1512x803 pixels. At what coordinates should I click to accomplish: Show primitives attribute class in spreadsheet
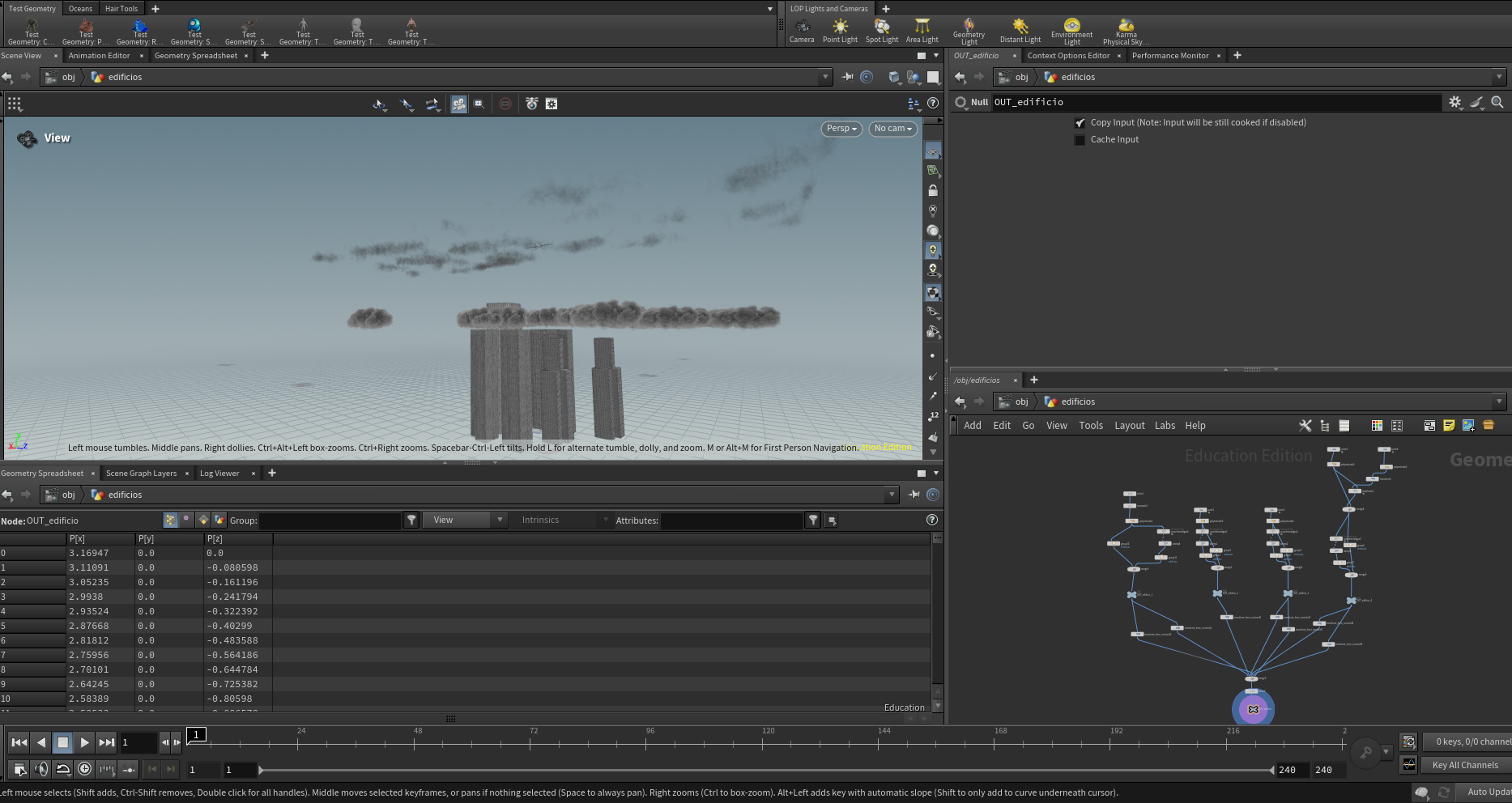coord(203,520)
